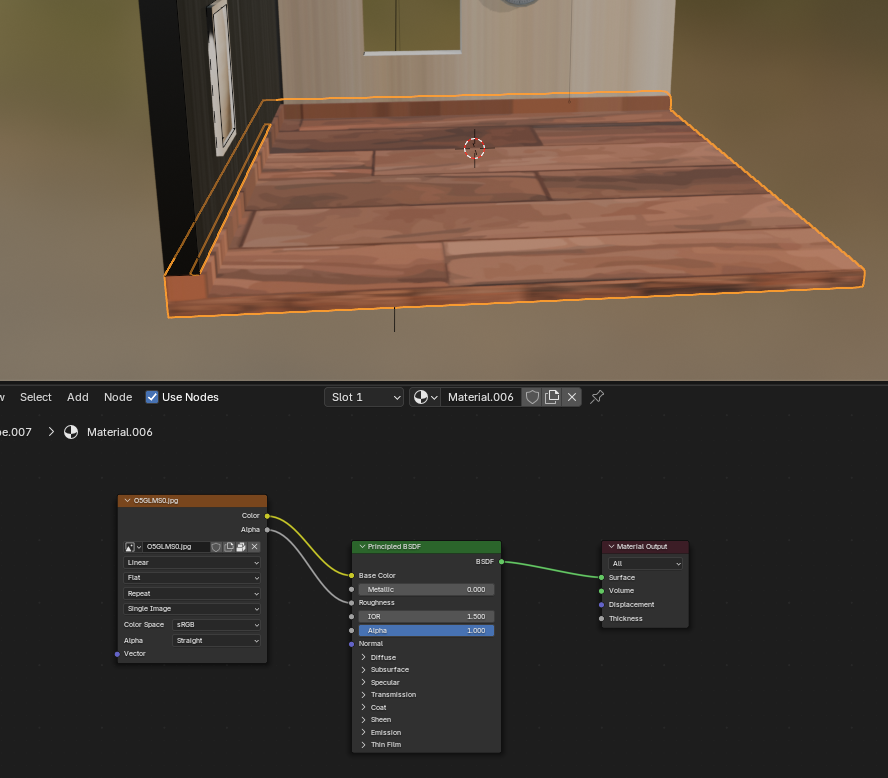
Task: Click the O5GLMS0.jpg image name field
Action: [176, 546]
